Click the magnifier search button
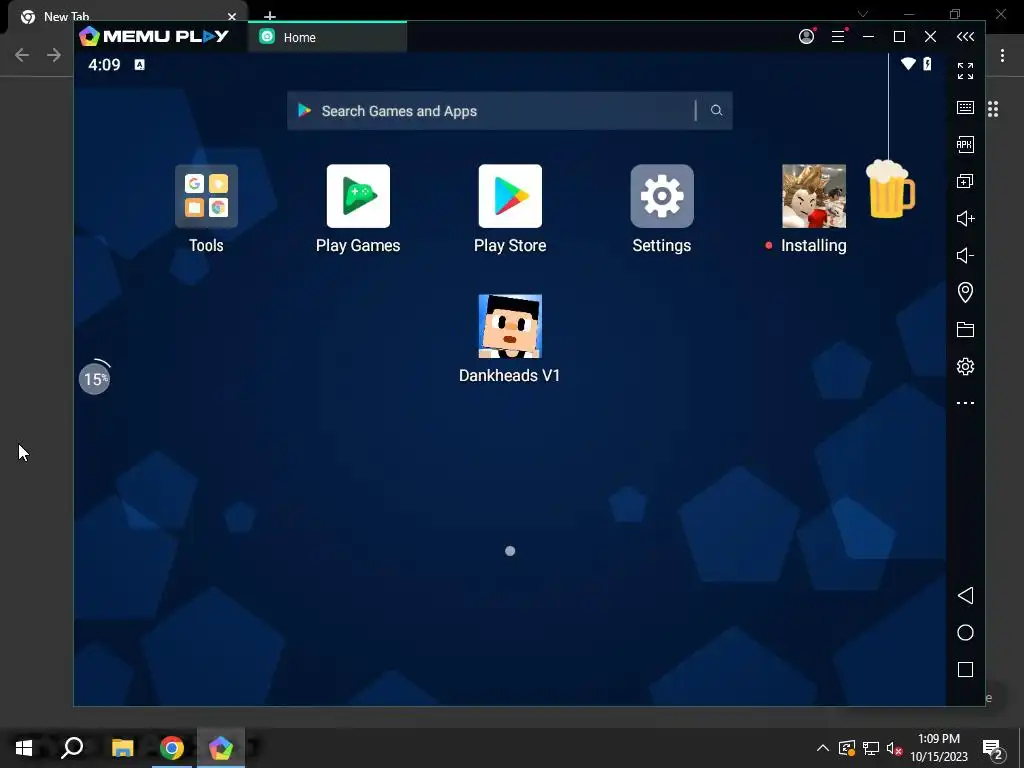This screenshot has width=1024, height=768. [x=716, y=110]
